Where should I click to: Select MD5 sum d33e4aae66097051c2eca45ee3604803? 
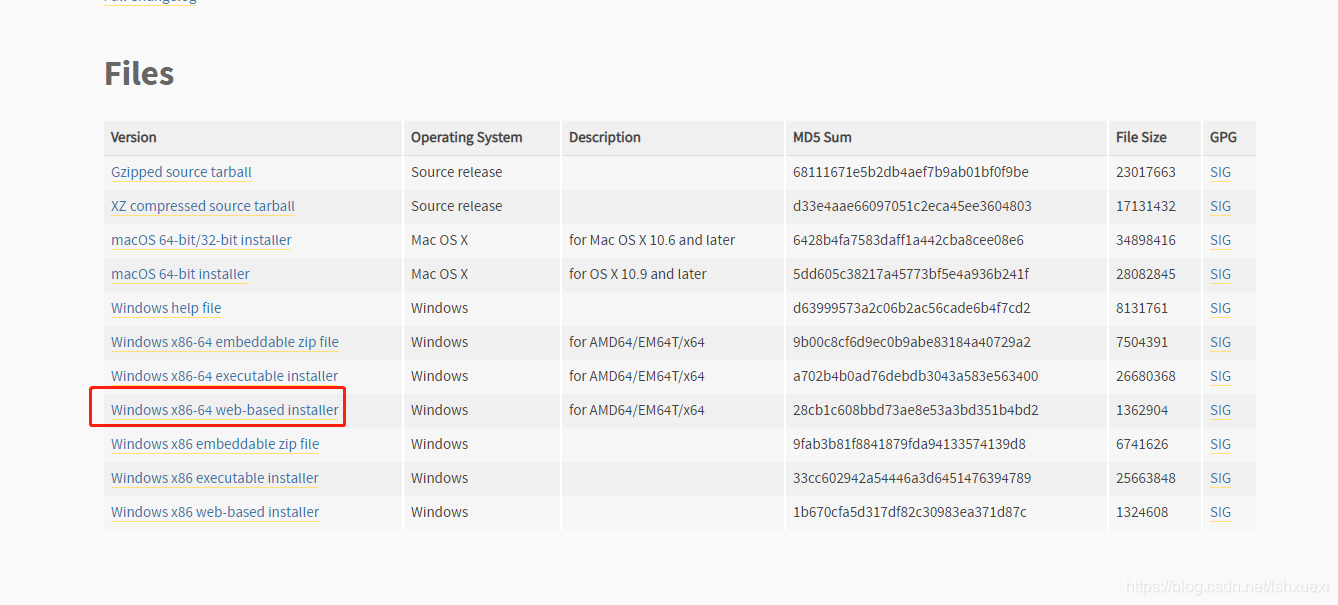(912, 206)
